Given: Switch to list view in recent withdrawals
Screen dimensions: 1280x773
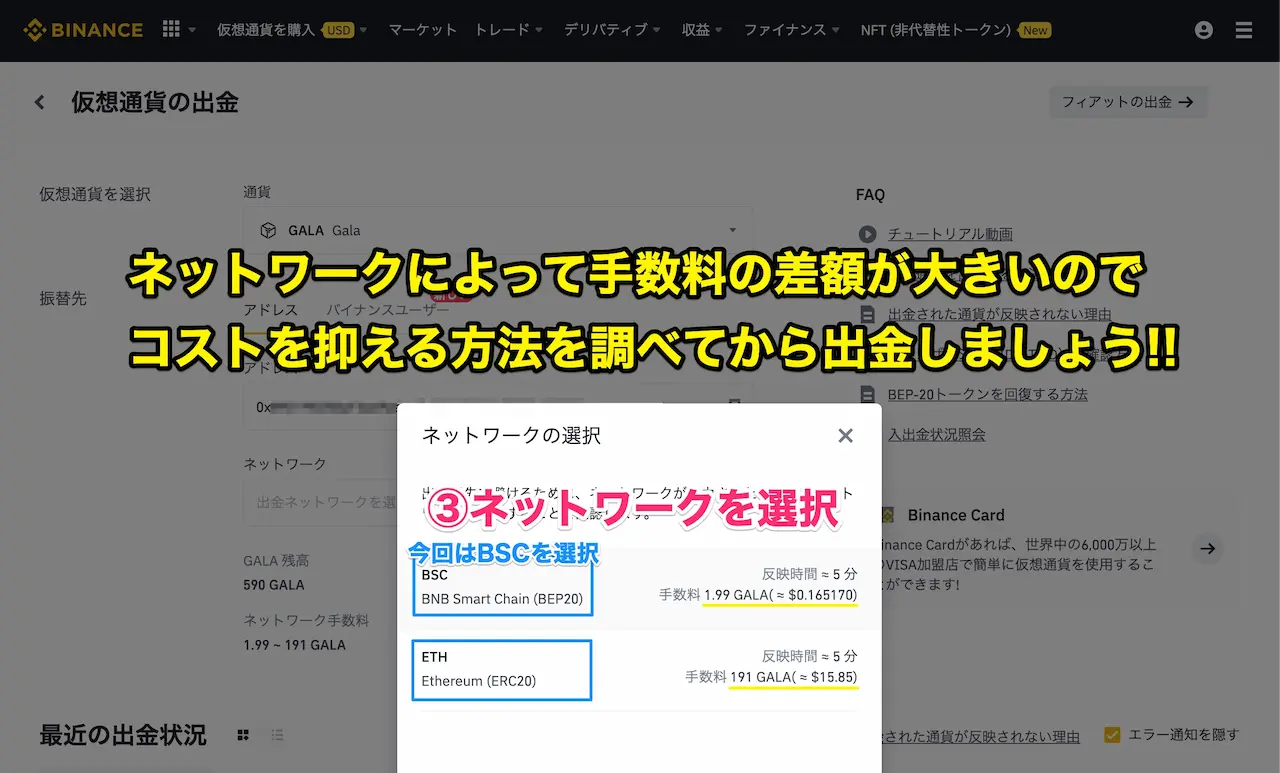Looking at the screenshot, I should [278, 735].
